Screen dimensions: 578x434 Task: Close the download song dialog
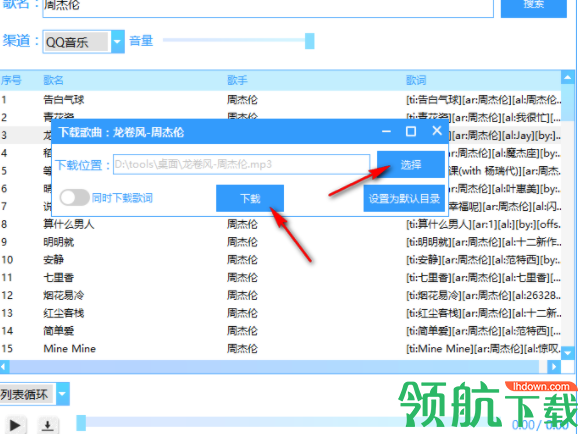(437, 131)
